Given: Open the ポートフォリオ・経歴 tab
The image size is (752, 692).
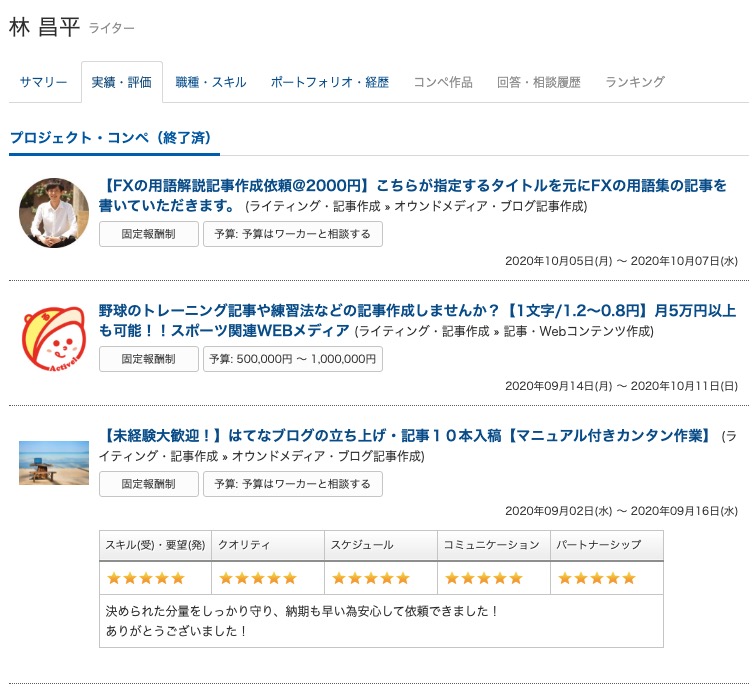Looking at the screenshot, I should [x=330, y=82].
